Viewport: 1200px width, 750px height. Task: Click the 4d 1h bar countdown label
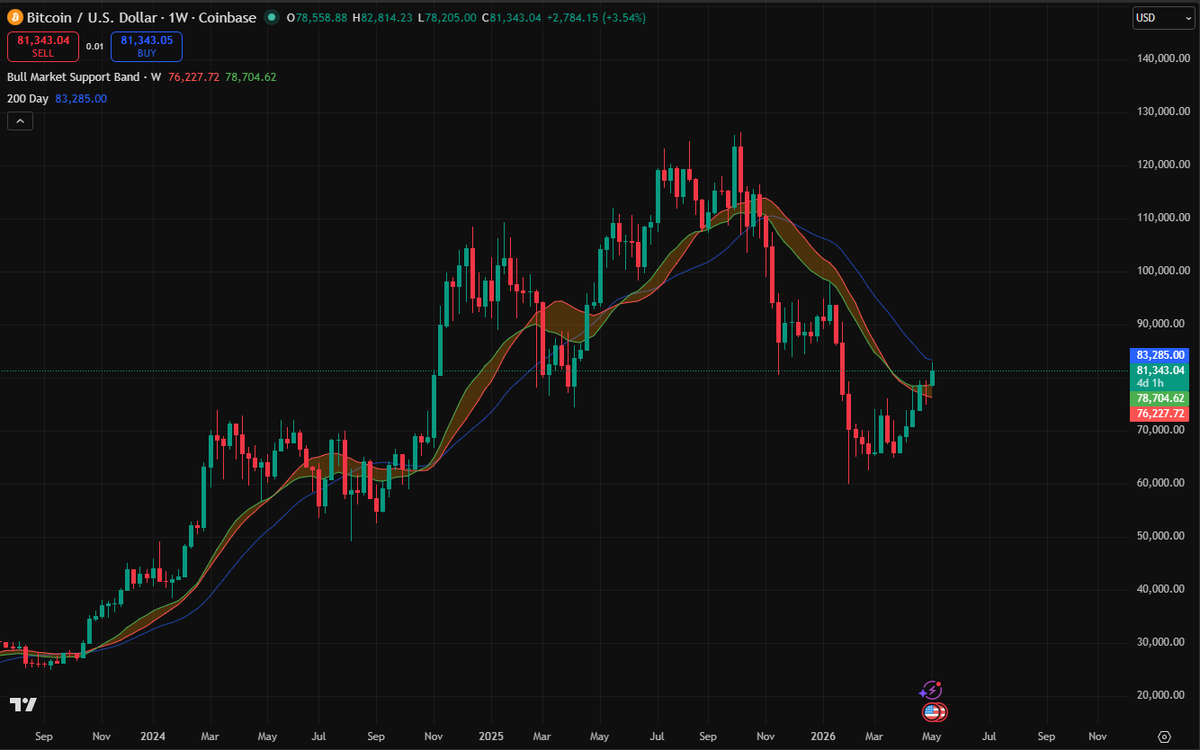(1150, 383)
